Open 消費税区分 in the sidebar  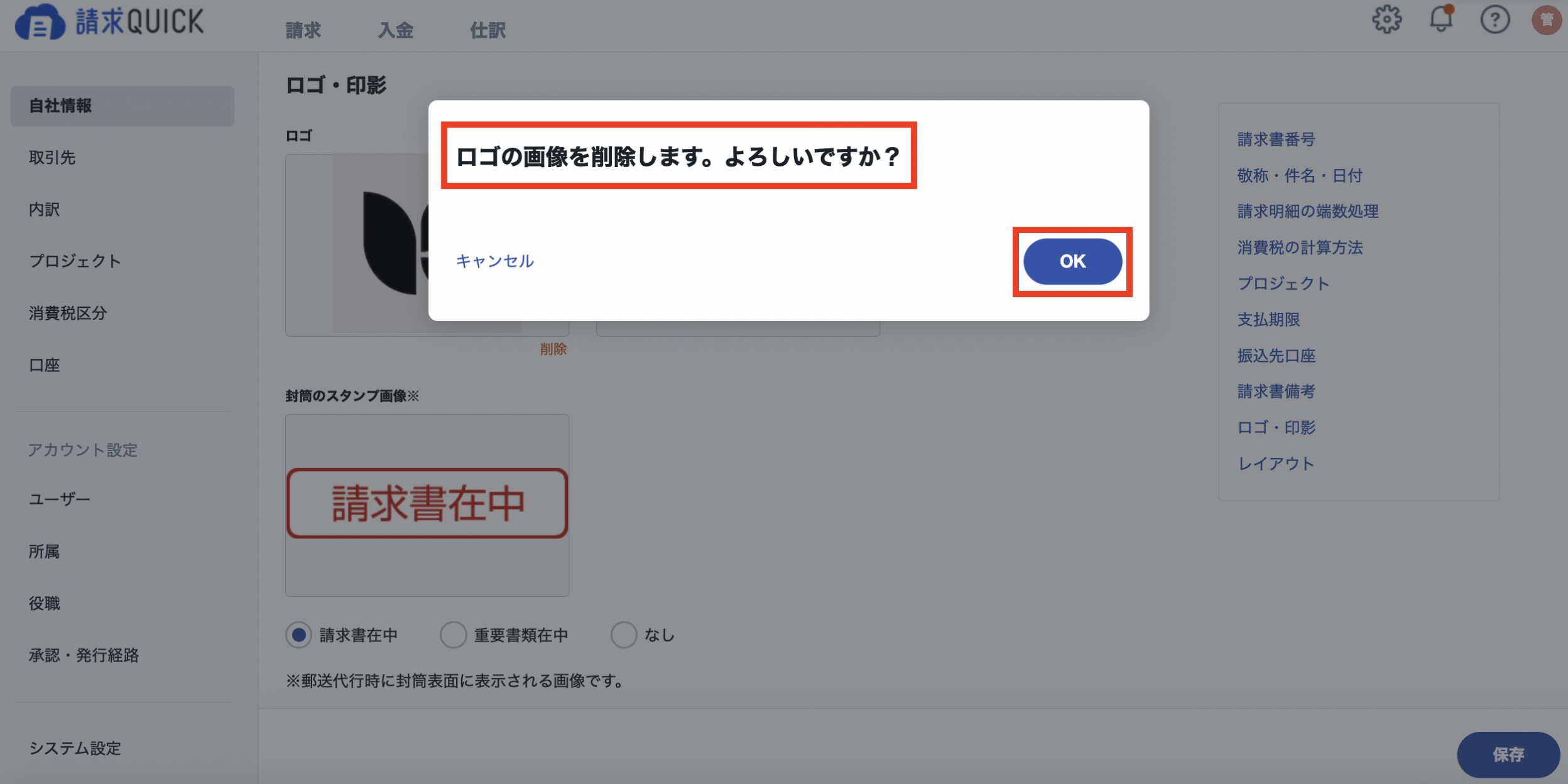click(68, 313)
